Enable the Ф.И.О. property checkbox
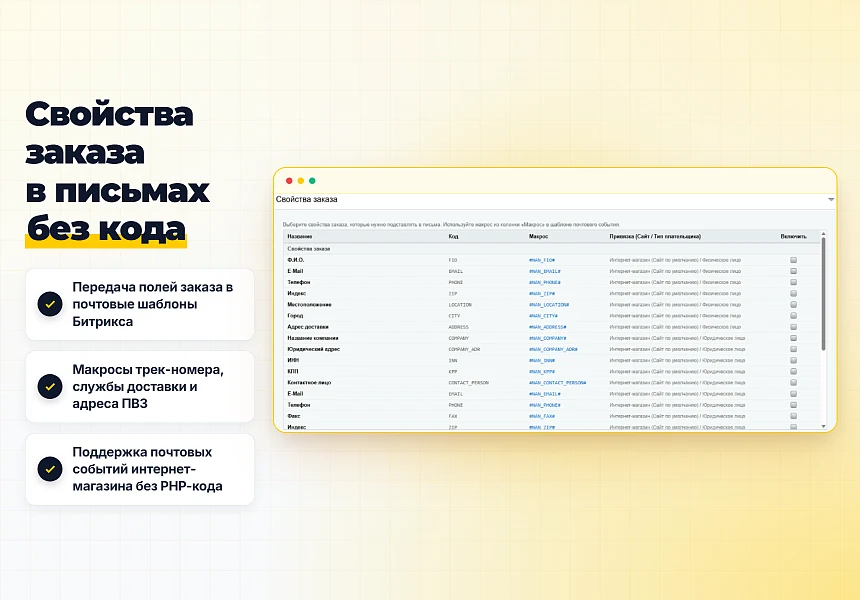 pyautogui.click(x=793, y=260)
